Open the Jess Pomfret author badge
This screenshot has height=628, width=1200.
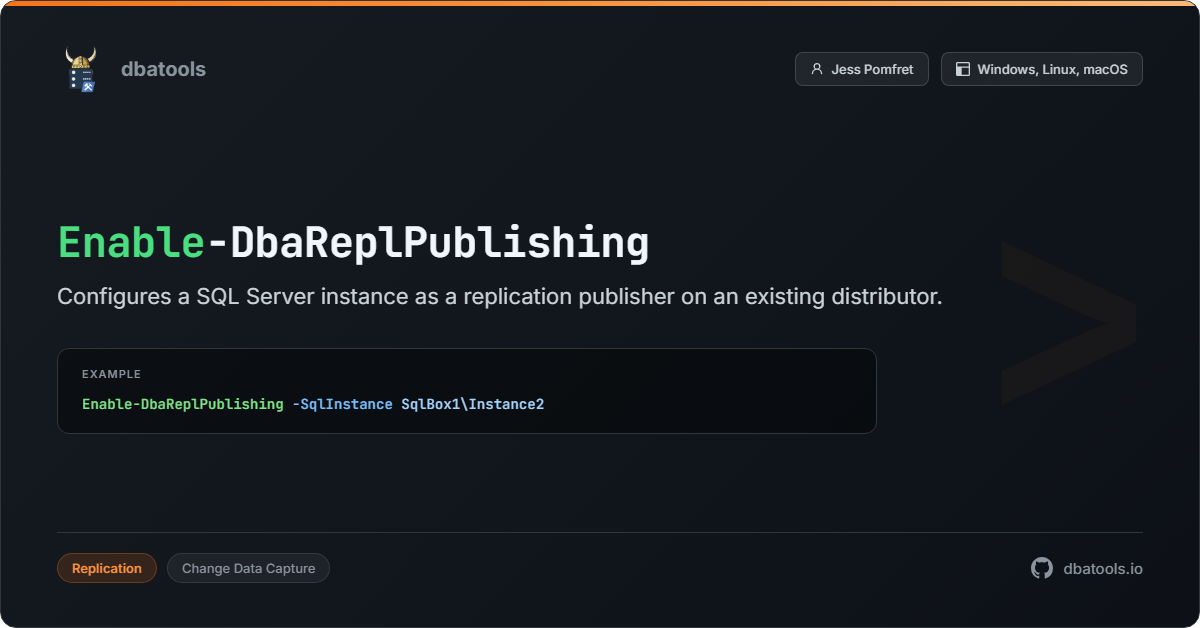861,69
